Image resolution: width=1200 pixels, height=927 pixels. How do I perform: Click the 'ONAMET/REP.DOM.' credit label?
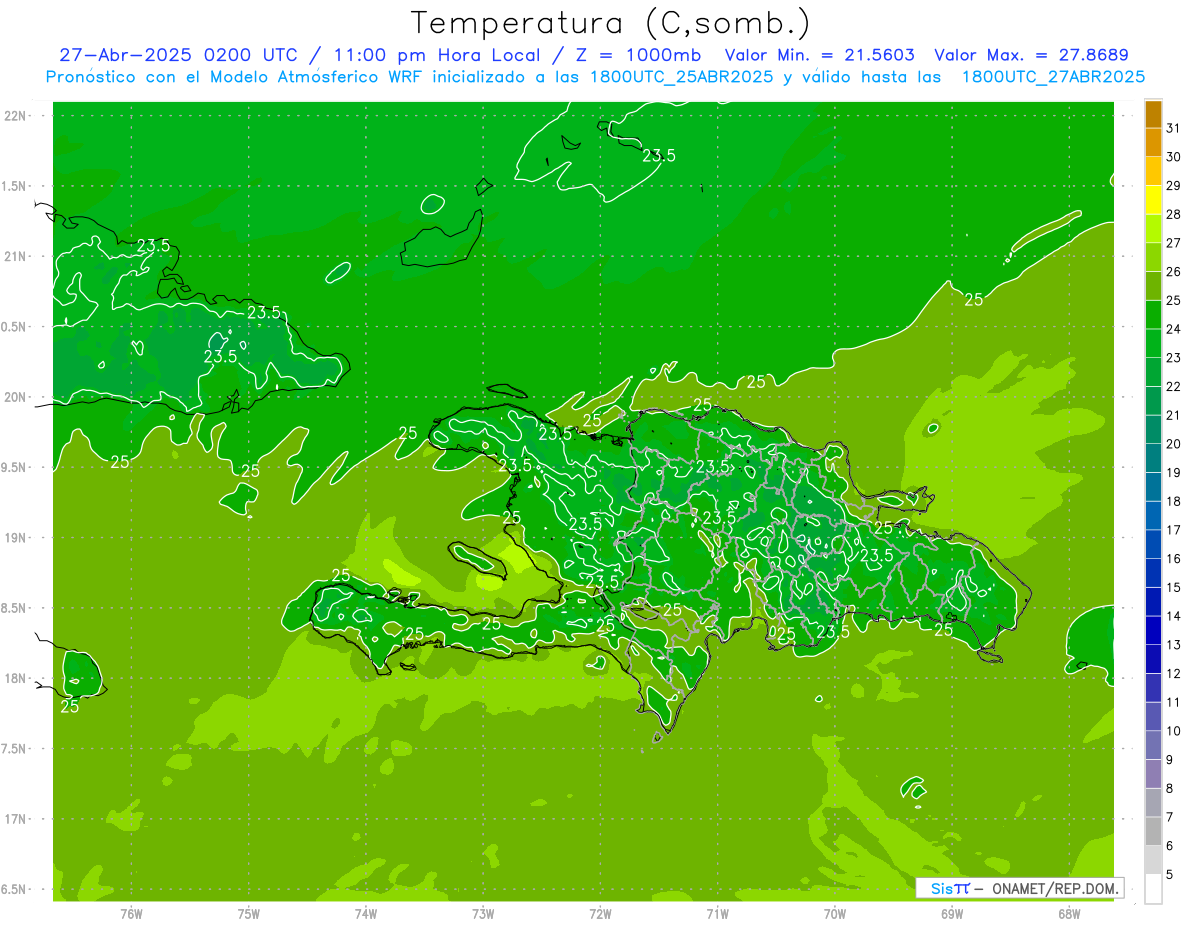pyautogui.click(x=1053, y=888)
